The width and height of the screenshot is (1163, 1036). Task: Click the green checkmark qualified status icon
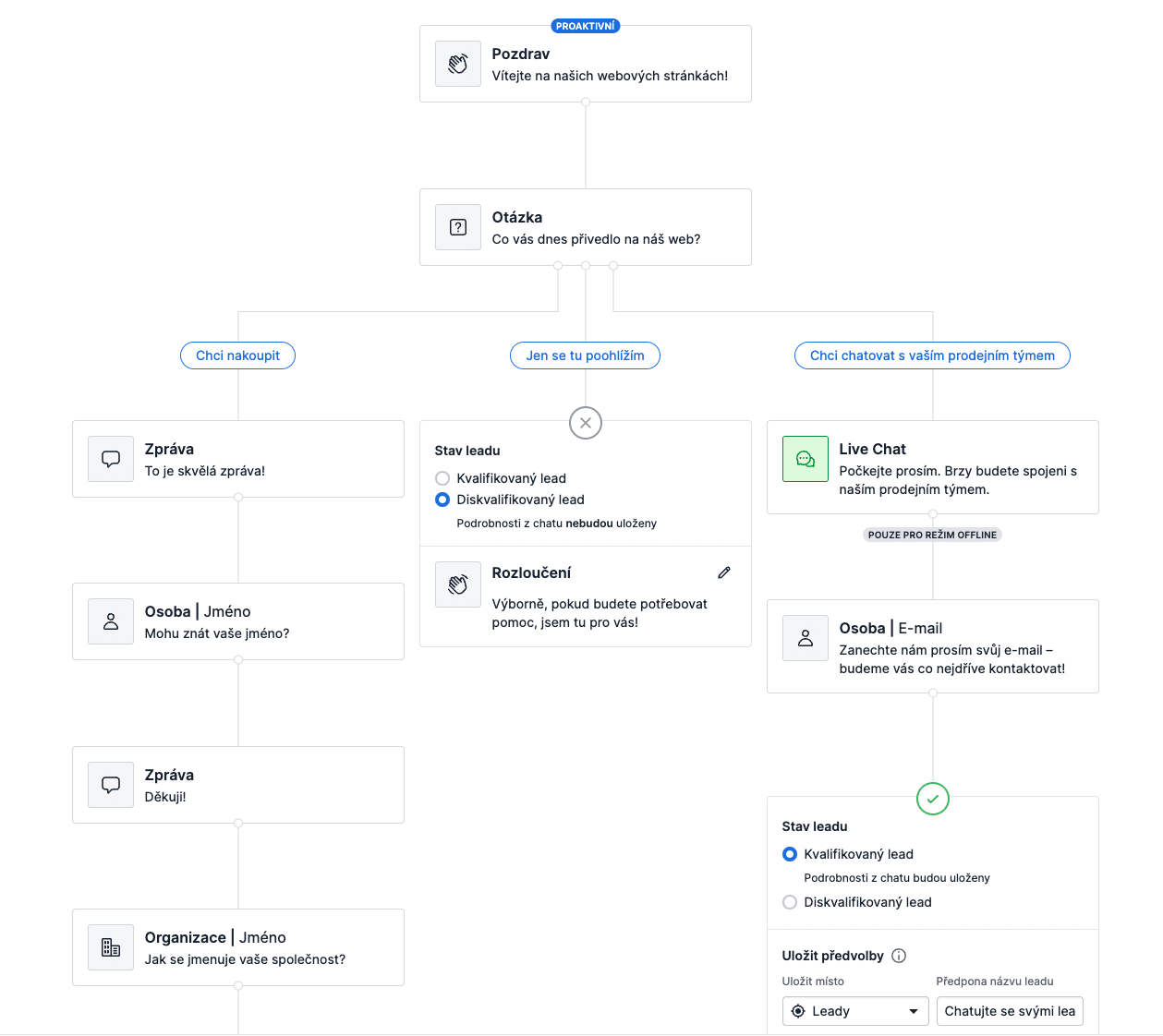[933, 799]
